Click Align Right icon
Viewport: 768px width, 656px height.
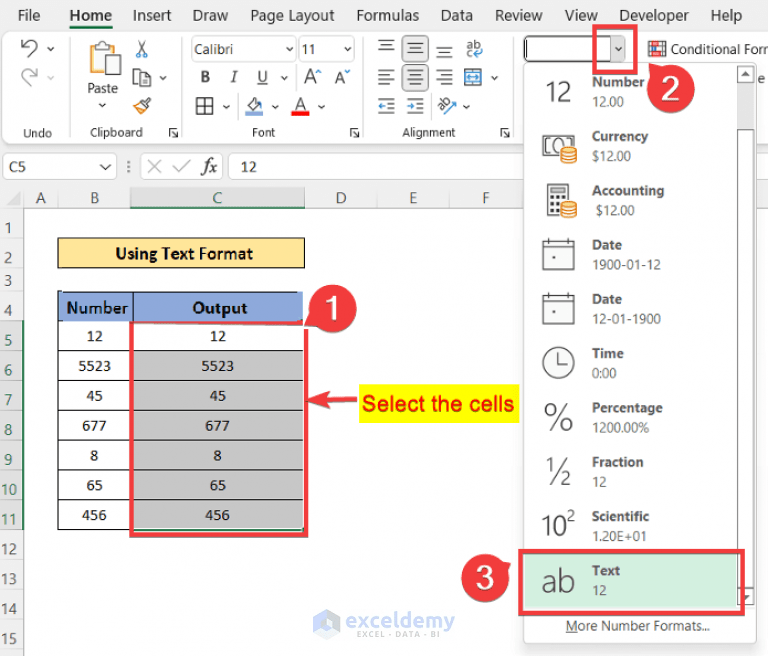tap(444, 77)
